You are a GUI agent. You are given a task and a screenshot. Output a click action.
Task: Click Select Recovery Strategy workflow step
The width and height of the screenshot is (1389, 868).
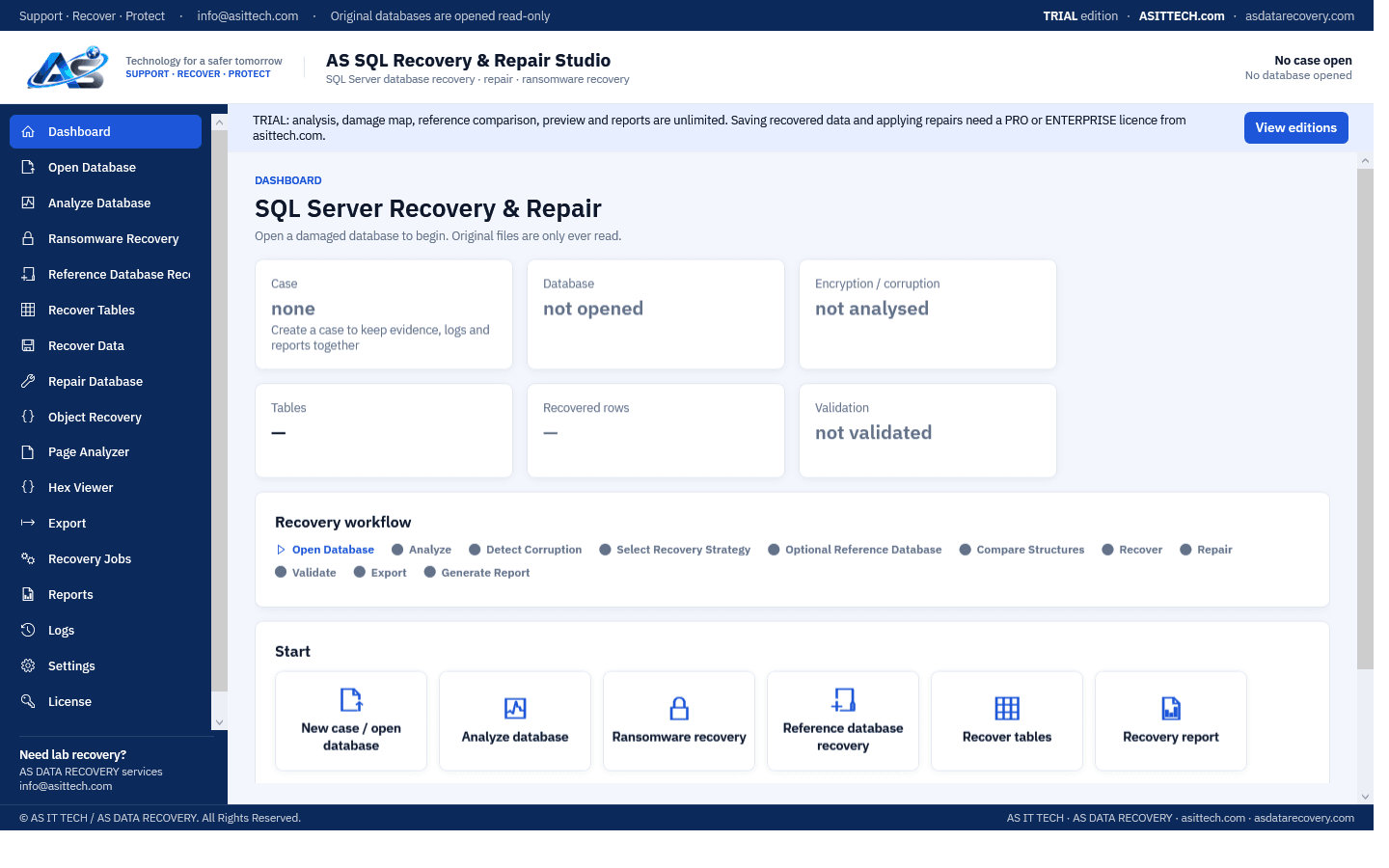click(x=675, y=550)
